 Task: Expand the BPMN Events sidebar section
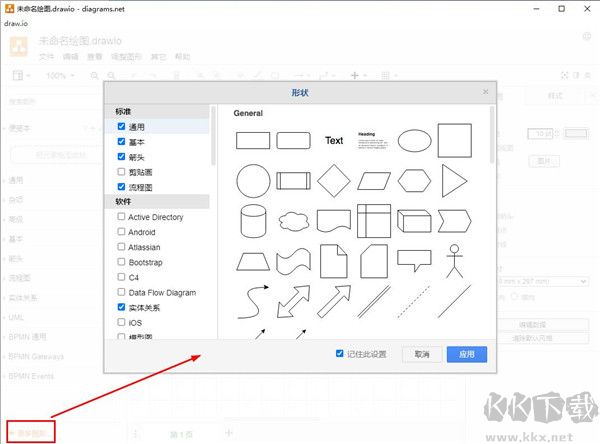click(31, 376)
